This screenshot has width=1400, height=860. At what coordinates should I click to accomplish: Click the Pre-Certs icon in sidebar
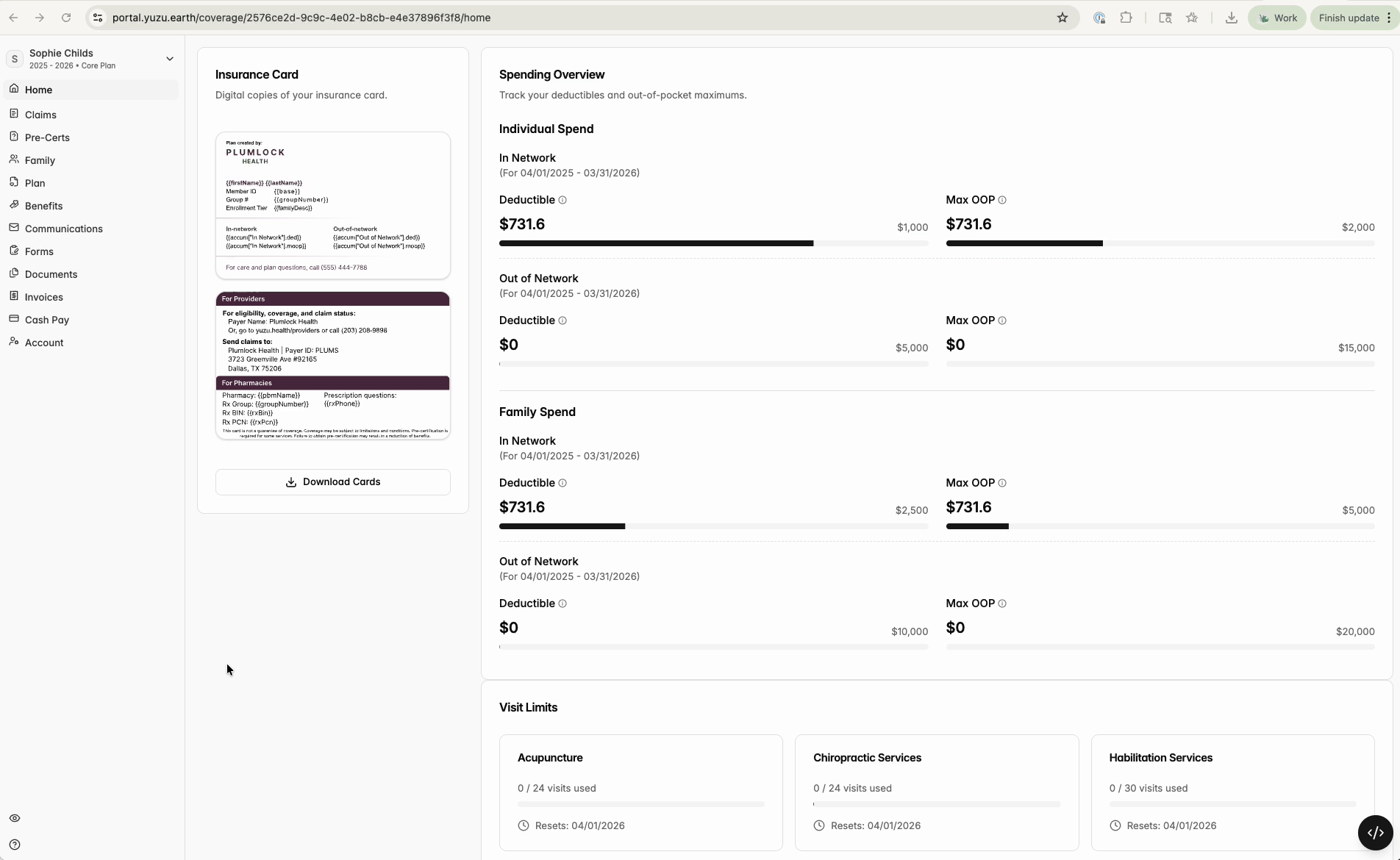click(x=14, y=137)
